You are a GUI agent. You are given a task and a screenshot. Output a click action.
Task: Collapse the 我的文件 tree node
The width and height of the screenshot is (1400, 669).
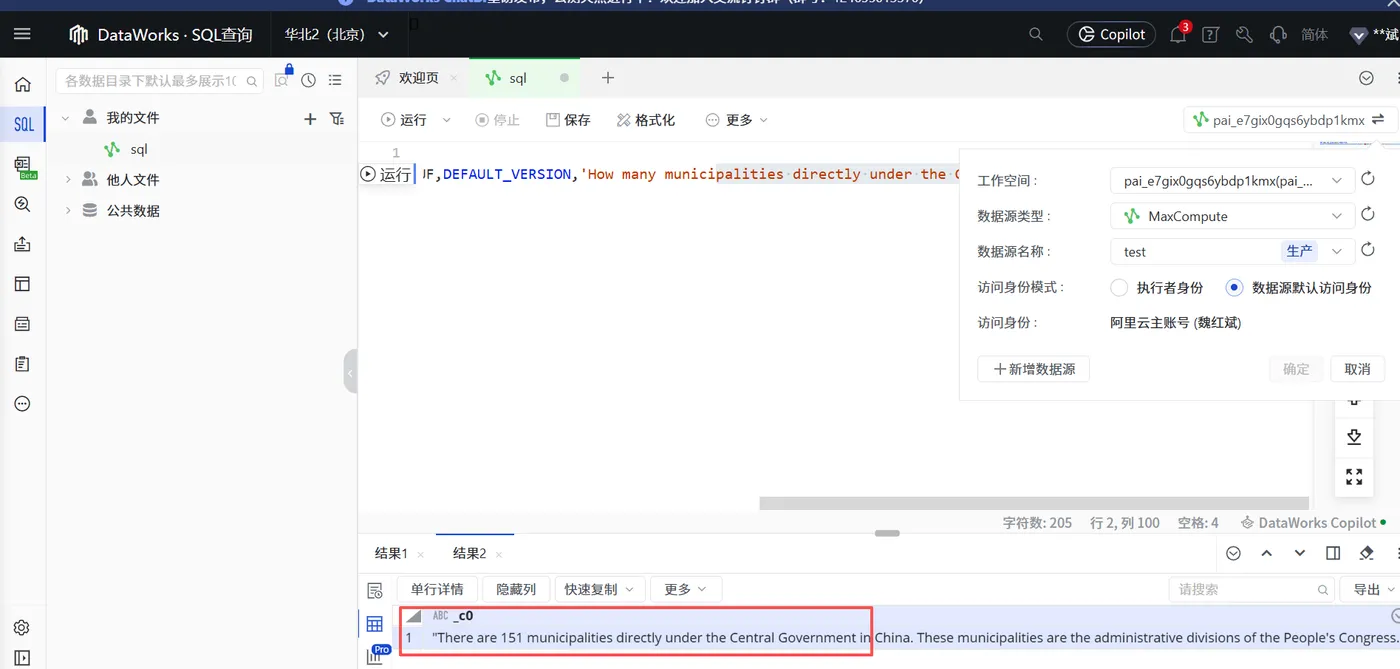pos(66,118)
